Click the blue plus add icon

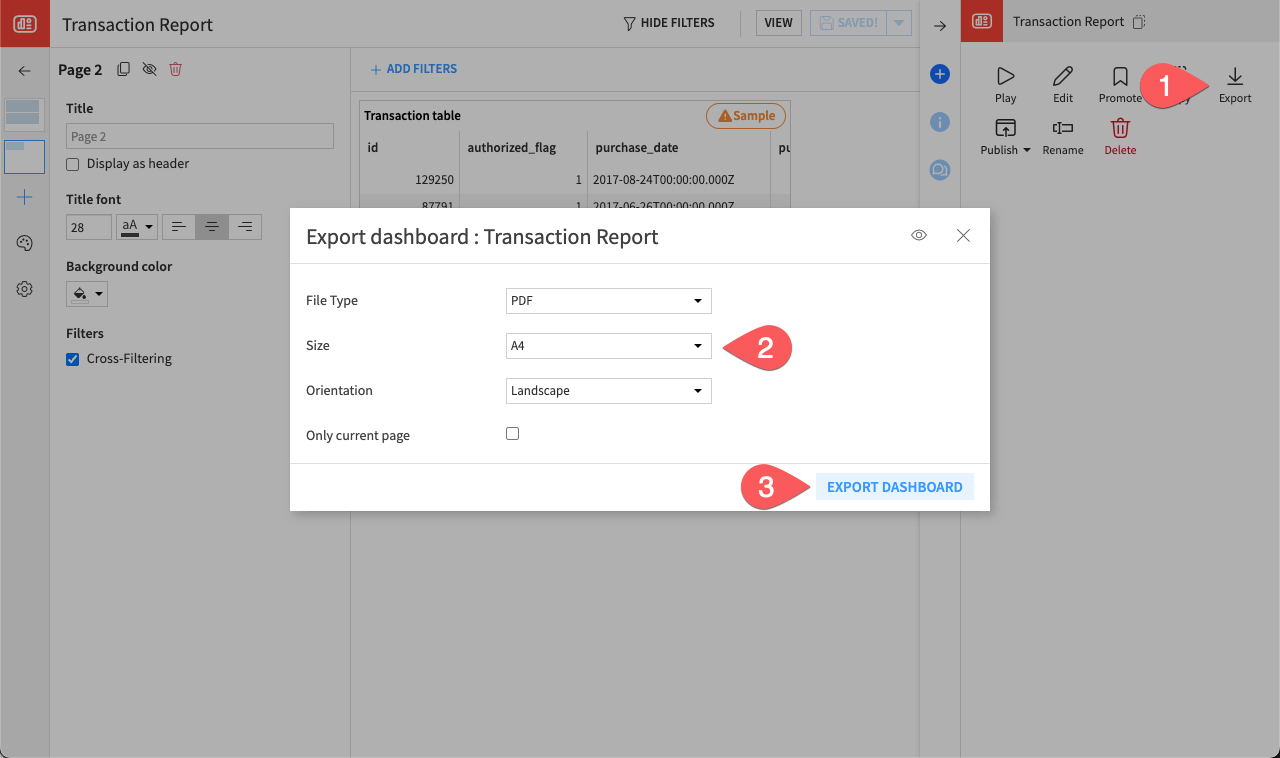click(939, 73)
